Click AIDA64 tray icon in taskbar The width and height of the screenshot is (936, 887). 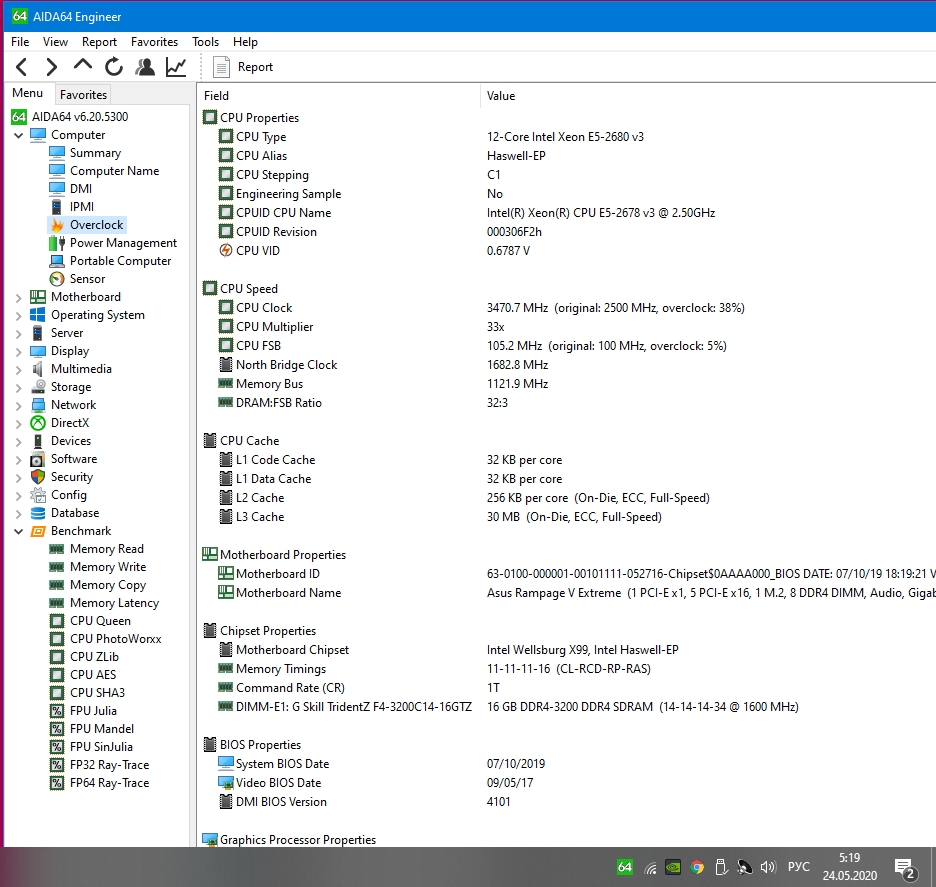(x=624, y=867)
